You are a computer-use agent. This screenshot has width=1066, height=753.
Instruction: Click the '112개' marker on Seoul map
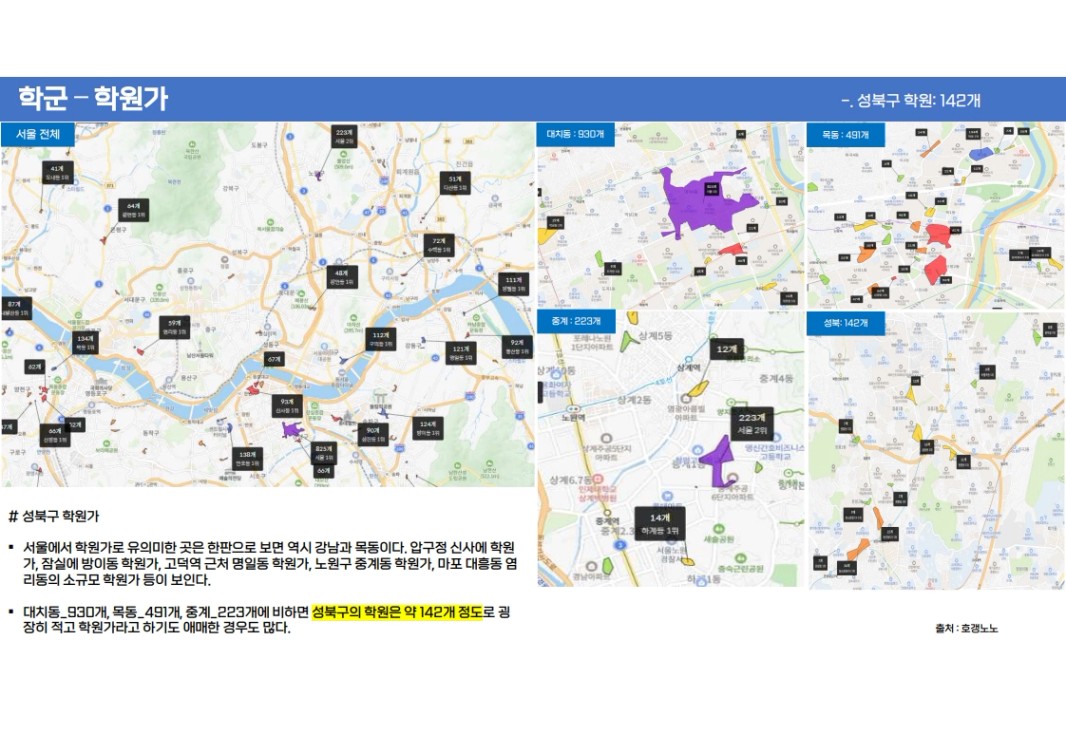click(380, 339)
